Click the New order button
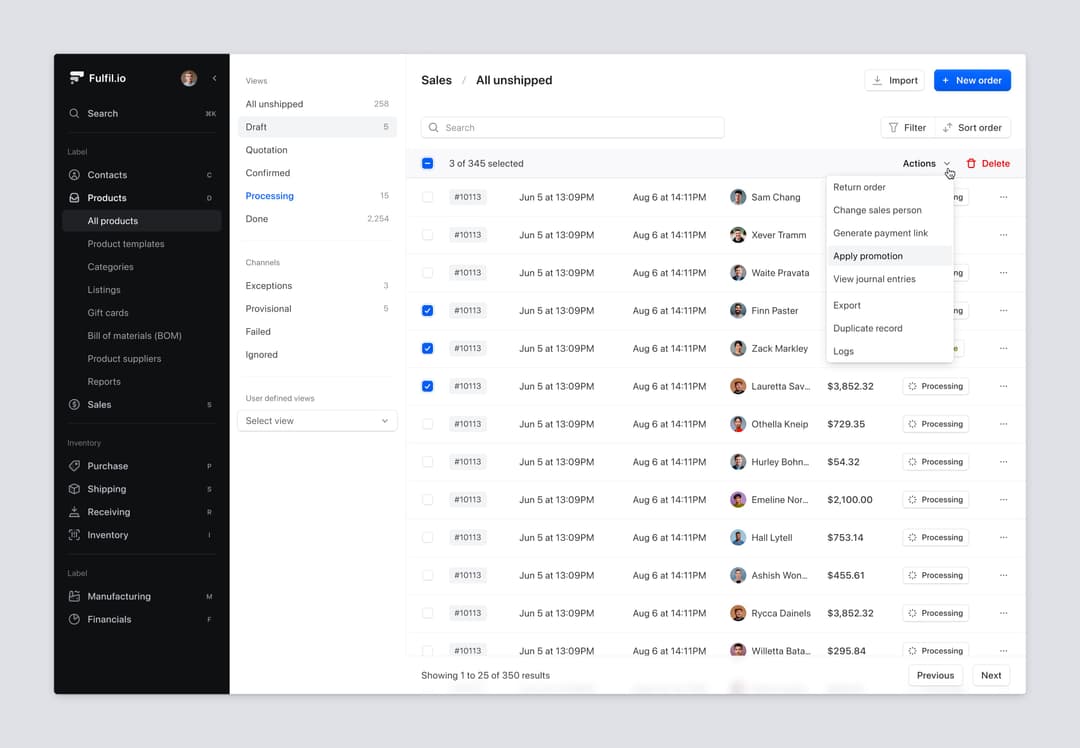 [972, 80]
